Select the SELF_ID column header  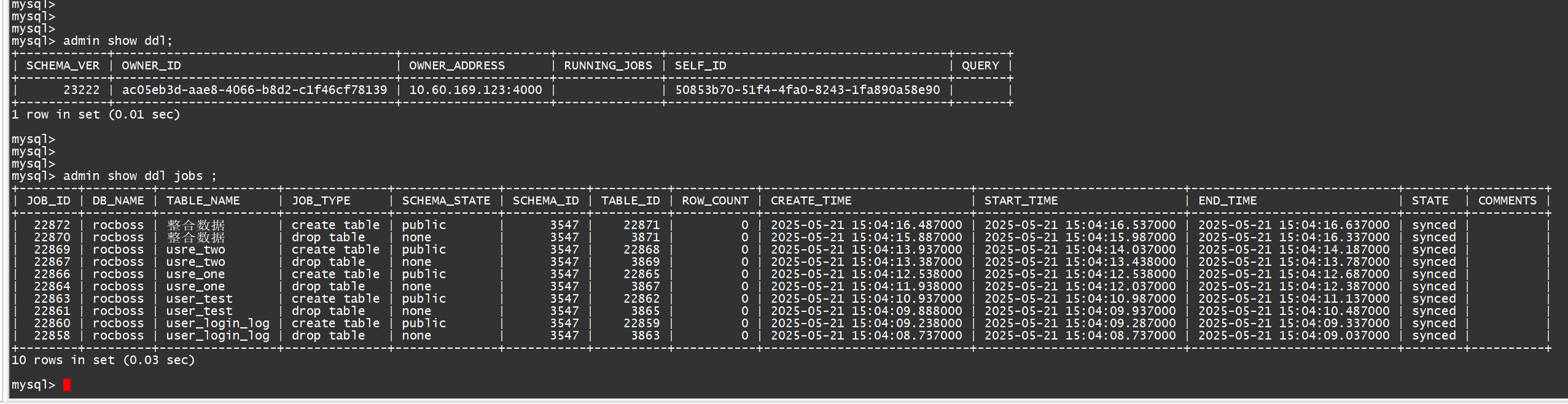tap(700, 66)
